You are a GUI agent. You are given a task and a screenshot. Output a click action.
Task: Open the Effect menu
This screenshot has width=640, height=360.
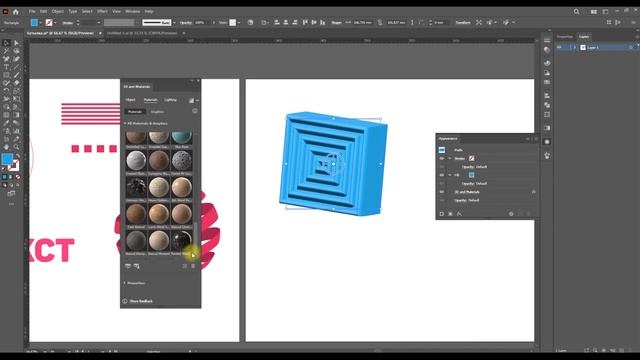coord(102,11)
